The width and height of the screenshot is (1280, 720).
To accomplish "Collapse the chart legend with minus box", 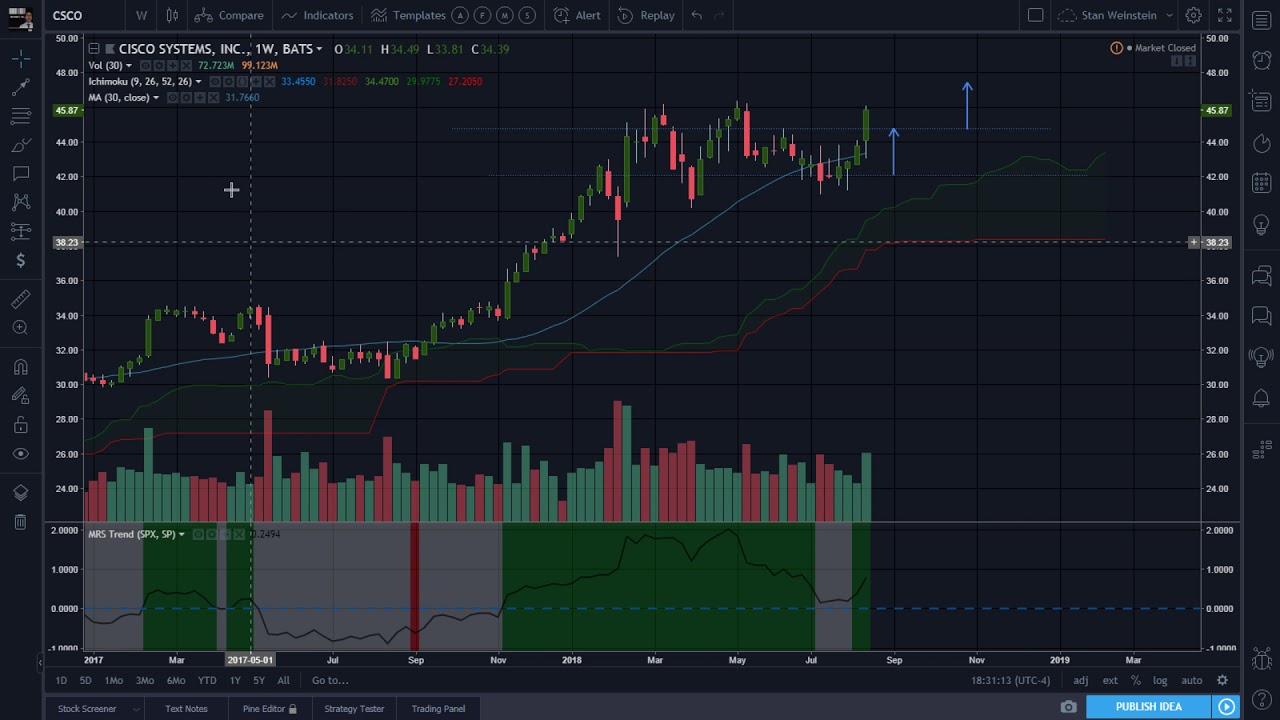I will point(93,48).
